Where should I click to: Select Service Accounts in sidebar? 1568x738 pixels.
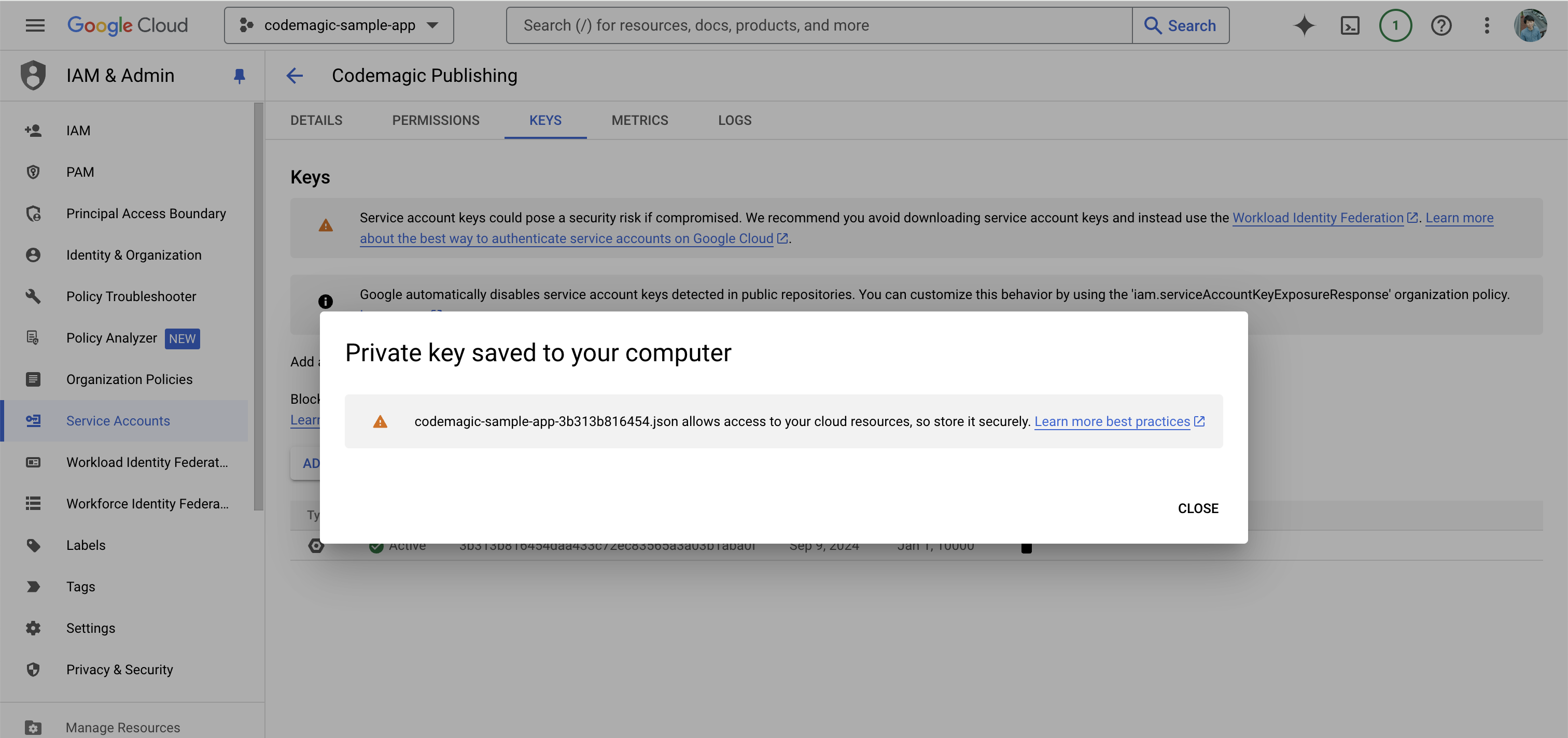tap(125, 421)
